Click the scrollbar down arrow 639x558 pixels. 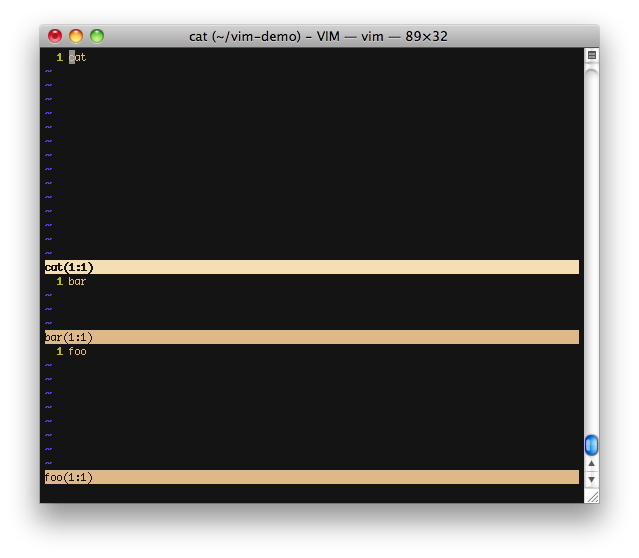tap(591, 479)
